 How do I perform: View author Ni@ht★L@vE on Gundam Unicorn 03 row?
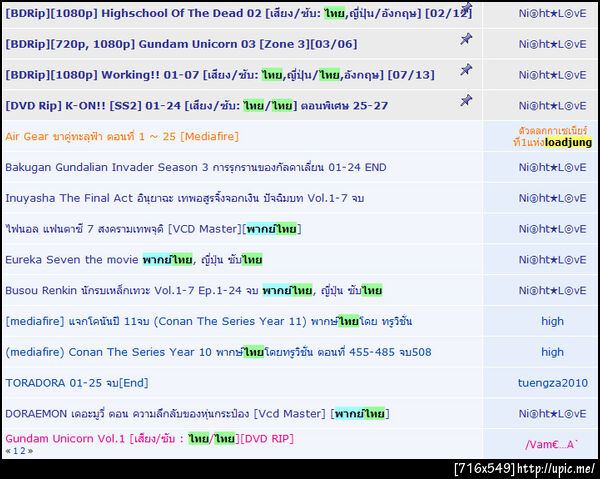[553, 44]
